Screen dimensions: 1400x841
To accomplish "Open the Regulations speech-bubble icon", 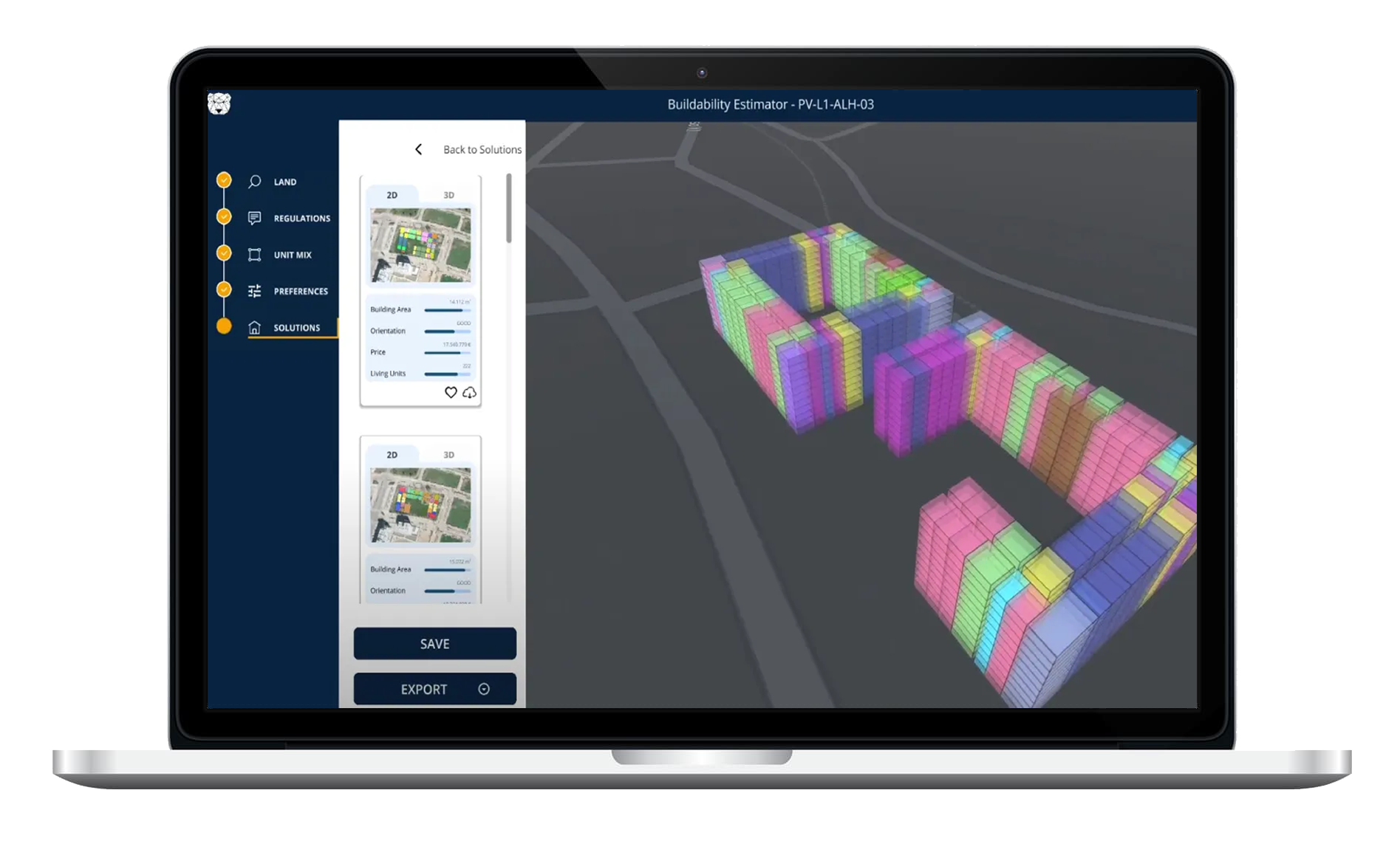I will pos(255,217).
